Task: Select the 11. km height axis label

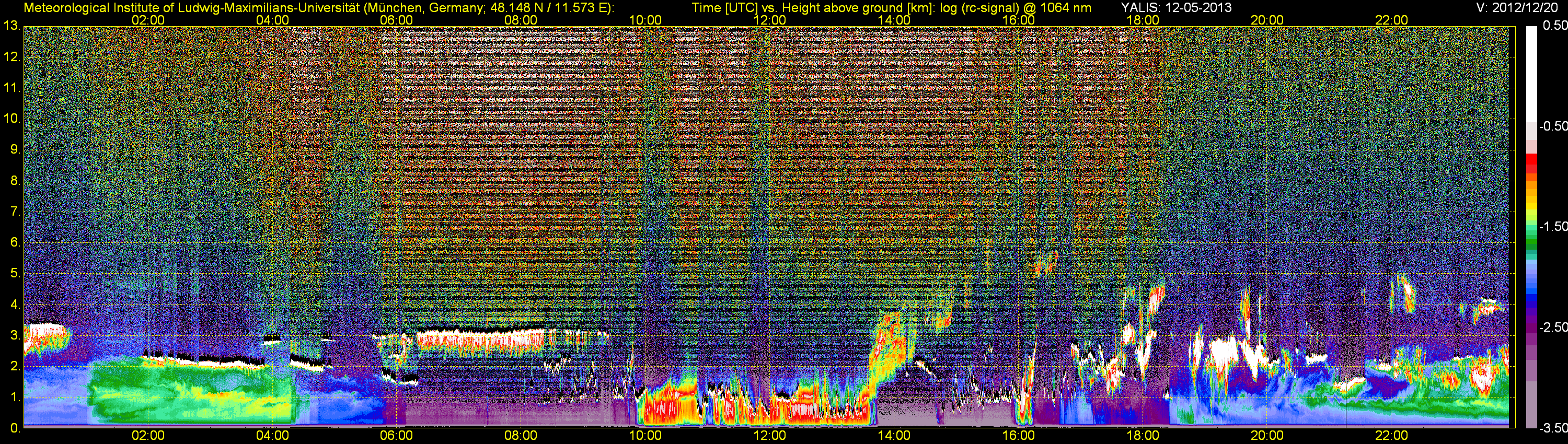Action: [12, 88]
